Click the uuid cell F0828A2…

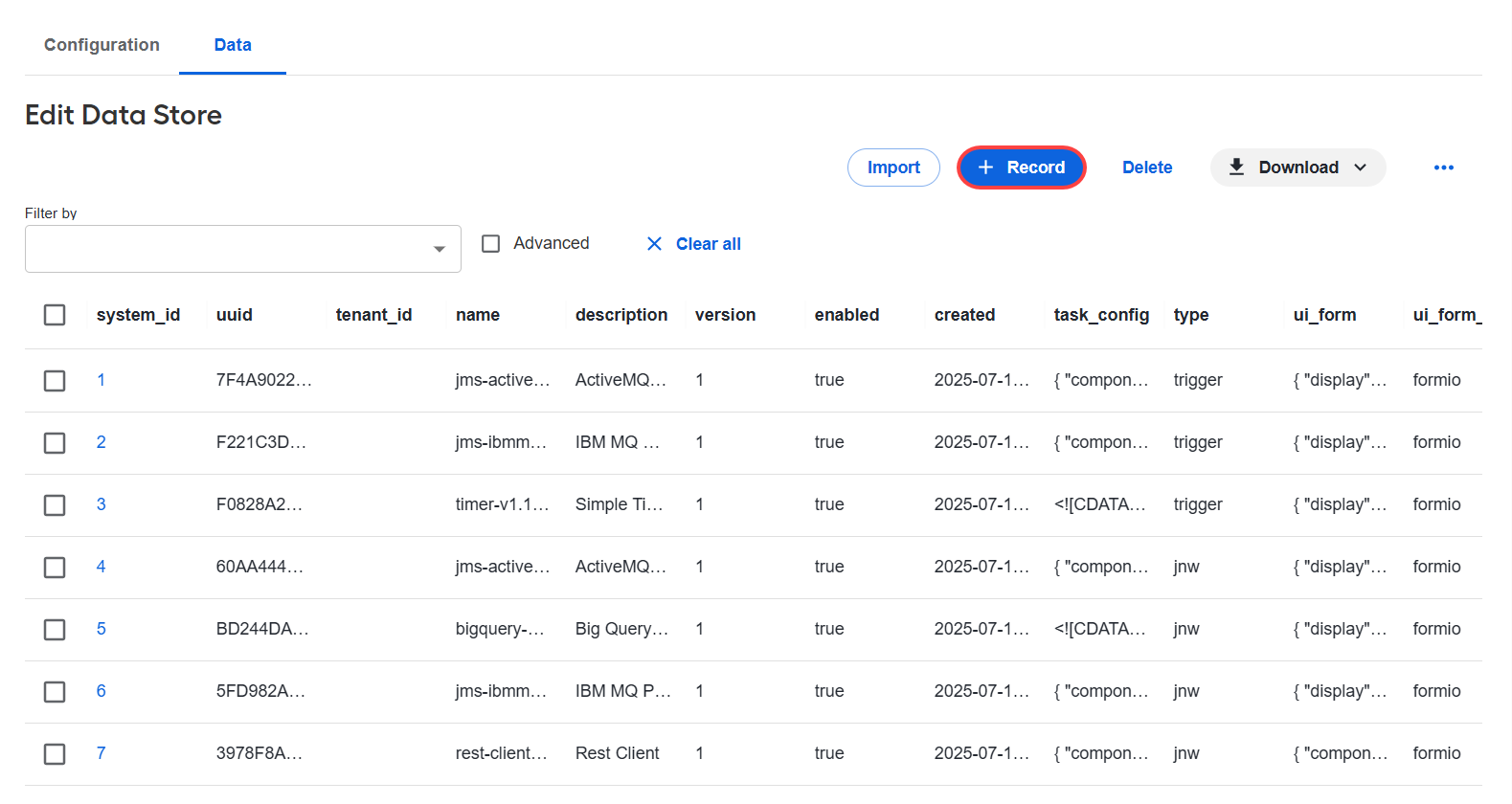[260, 504]
